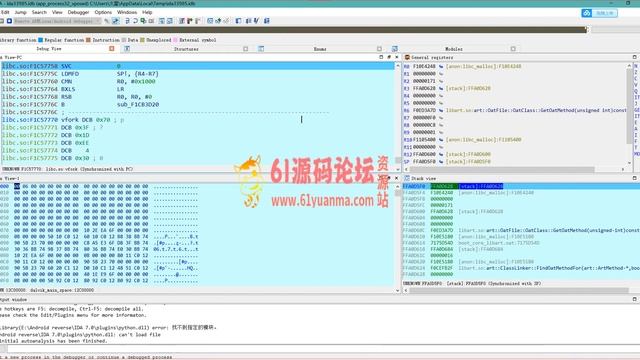The image size is (640, 360).
Task: Click the External symbol legend color swatch
Action: 176,40
